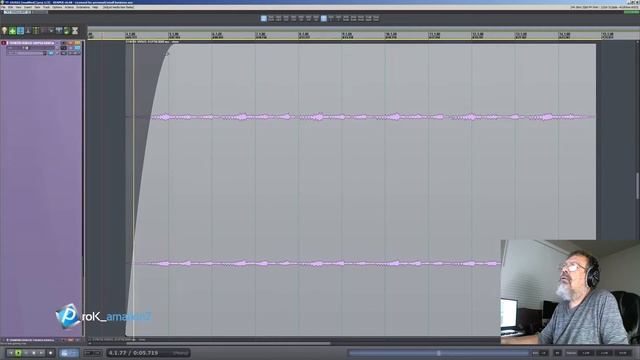This screenshot has height=360, width=640.
Task: Click the hourglass toolbar icon
Action: [75, 31]
